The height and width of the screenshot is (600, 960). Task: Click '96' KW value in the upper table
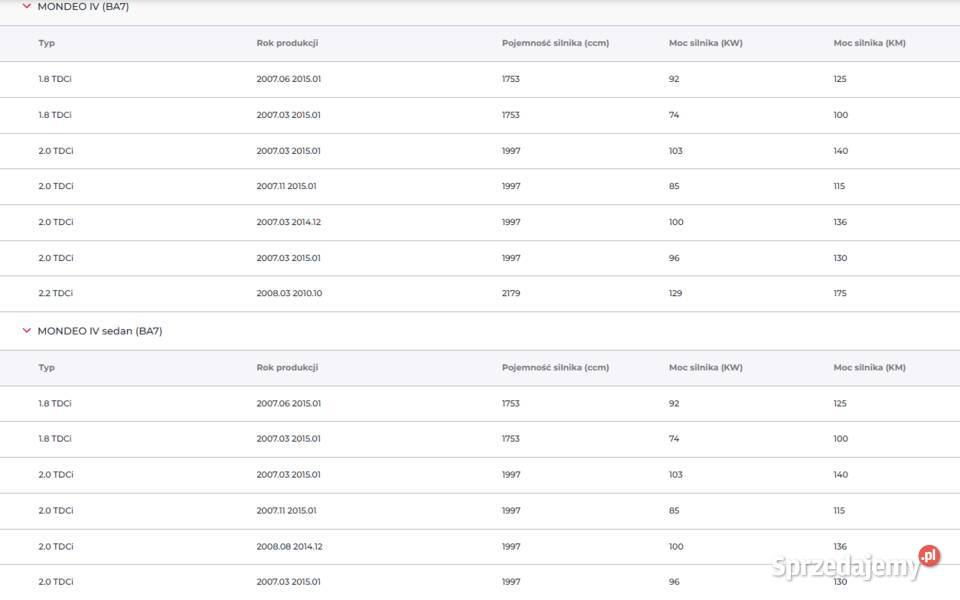coord(674,258)
